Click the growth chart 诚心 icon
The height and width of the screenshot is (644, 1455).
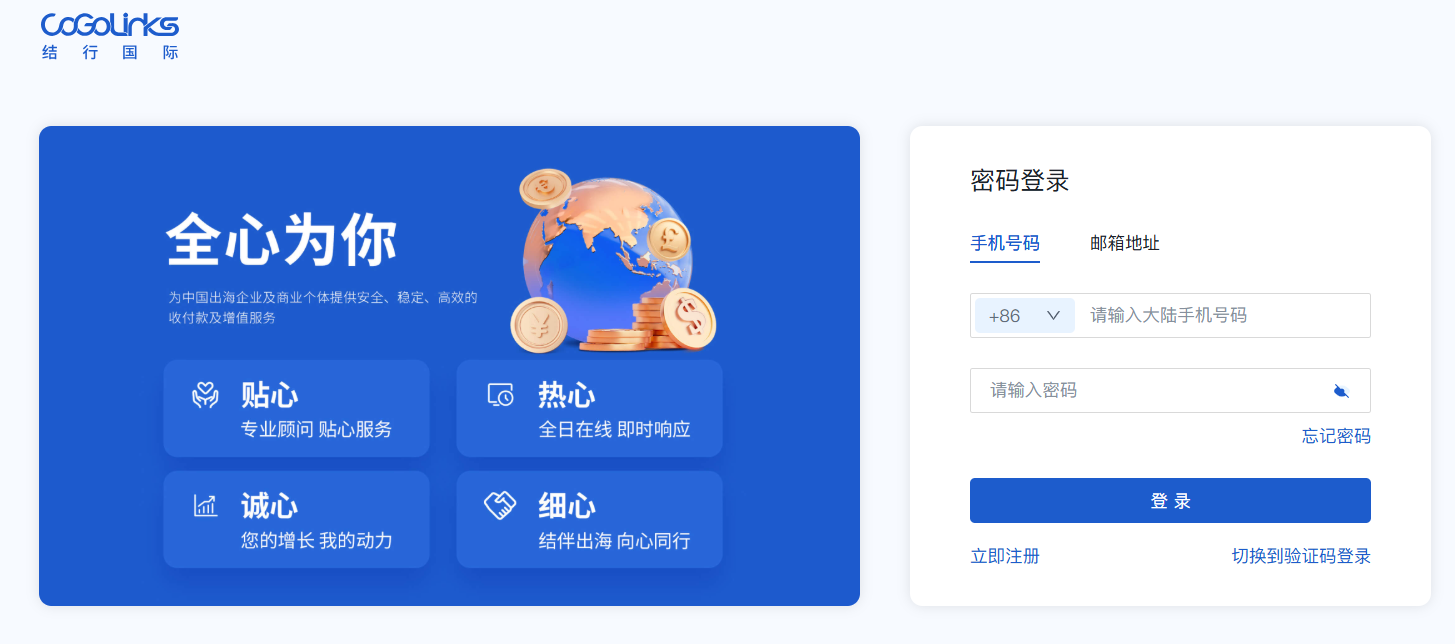click(x=205, y=506)
